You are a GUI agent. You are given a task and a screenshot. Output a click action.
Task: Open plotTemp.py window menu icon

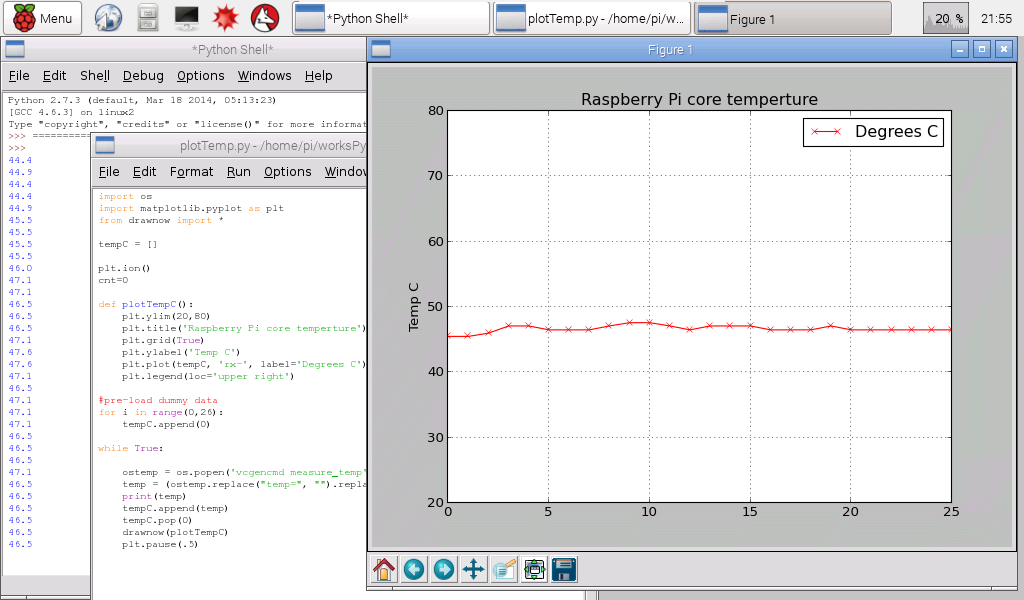pos(104,145)
